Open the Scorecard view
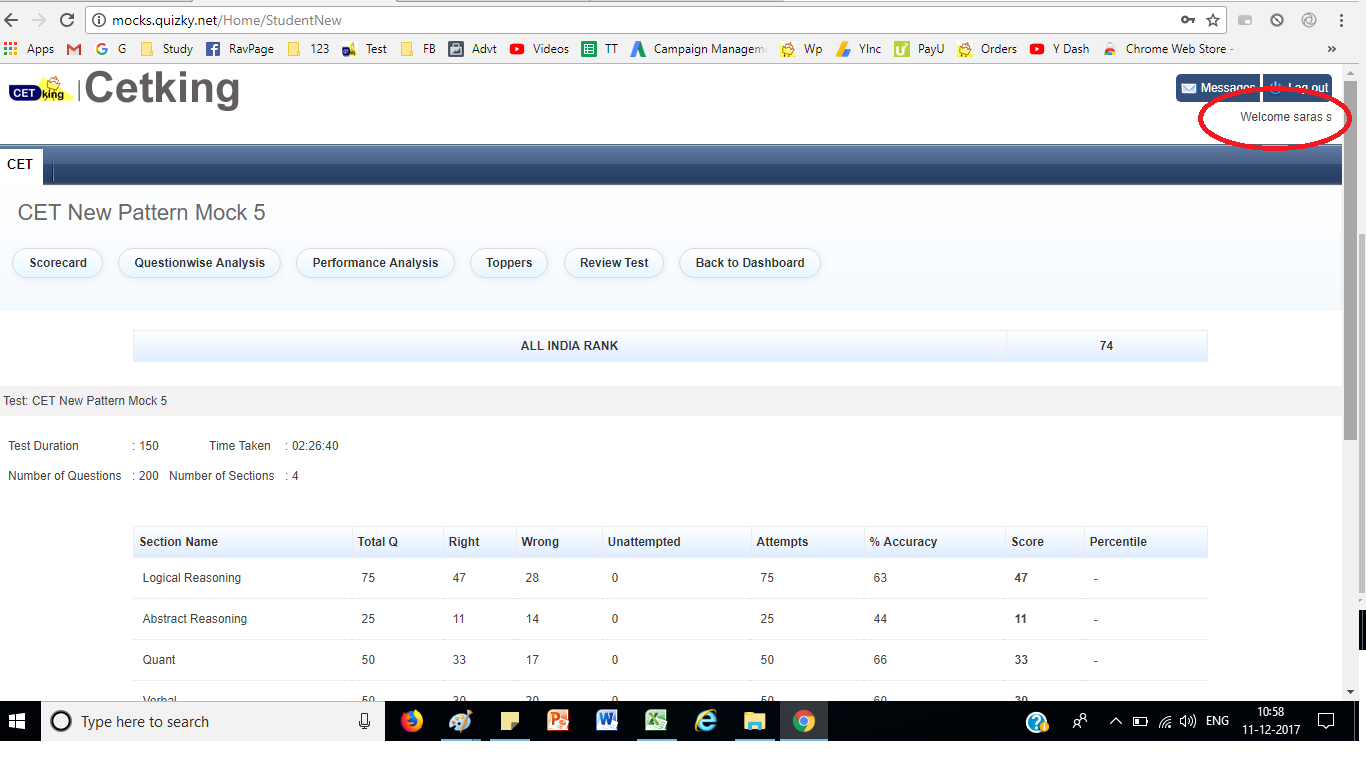Screen dimensions: 1366x768 [x=58, y=263]
